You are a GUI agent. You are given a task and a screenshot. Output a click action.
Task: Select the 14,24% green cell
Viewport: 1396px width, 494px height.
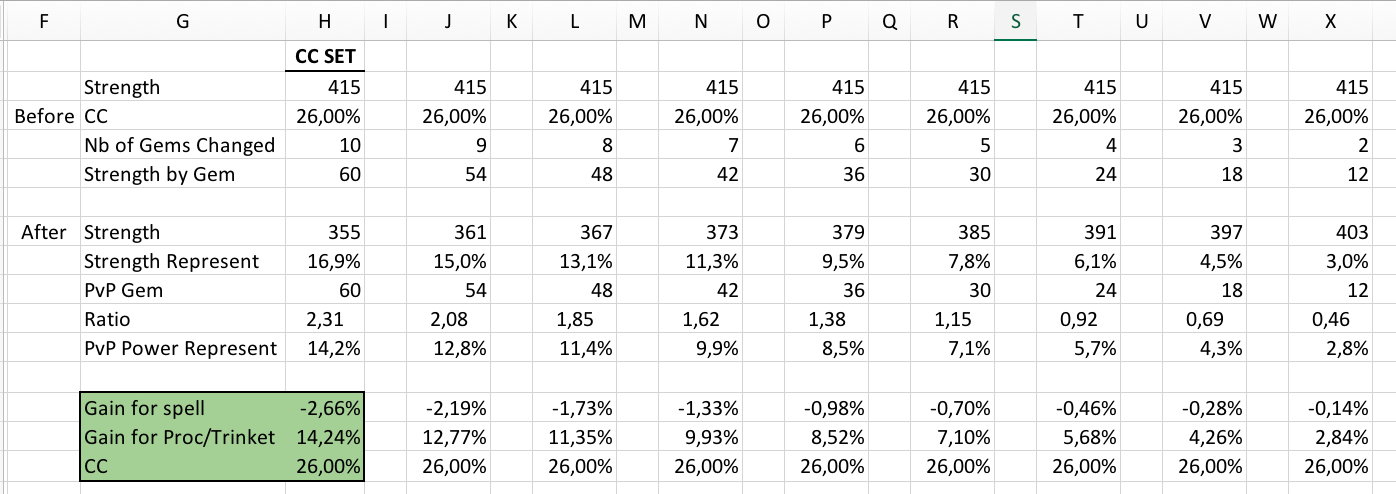[329, 437]
